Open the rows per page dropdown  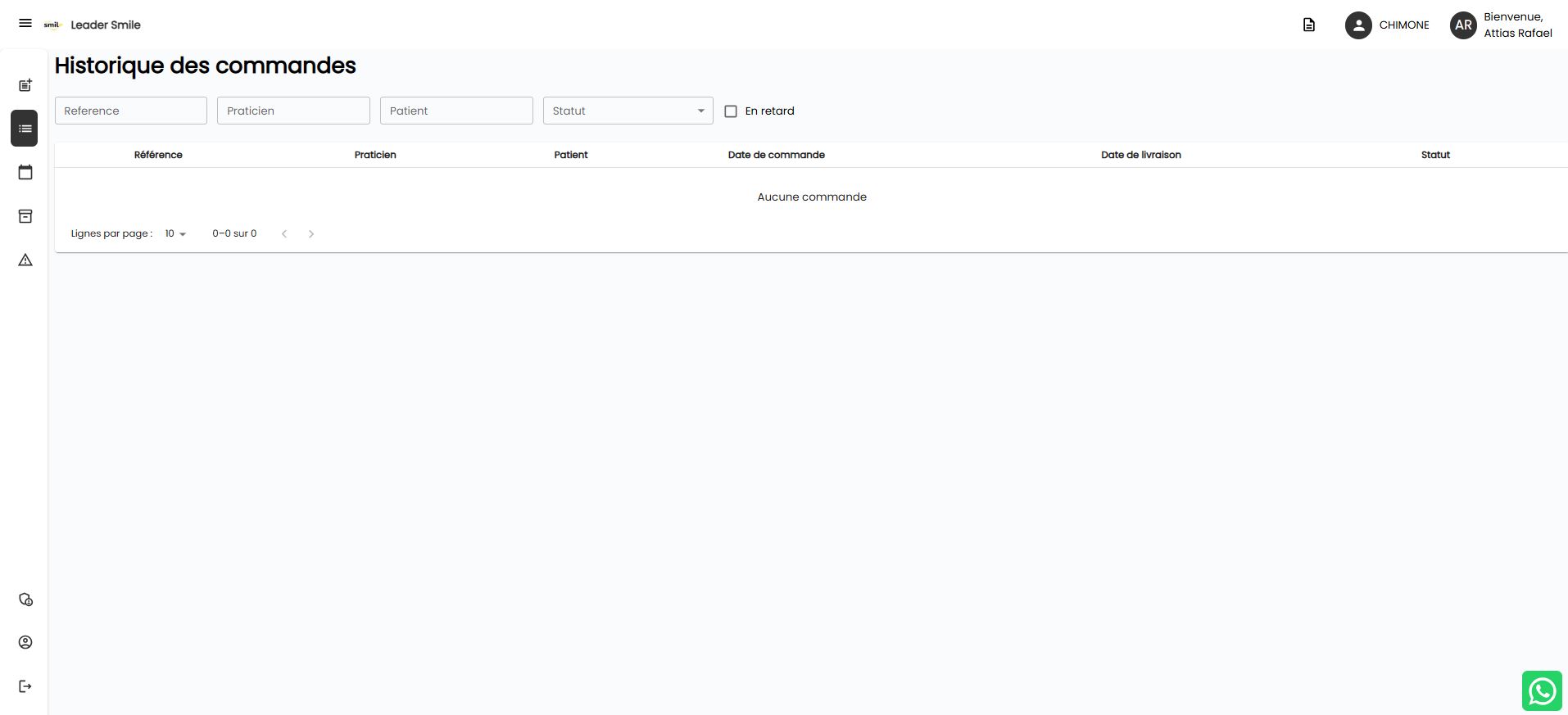175,233
